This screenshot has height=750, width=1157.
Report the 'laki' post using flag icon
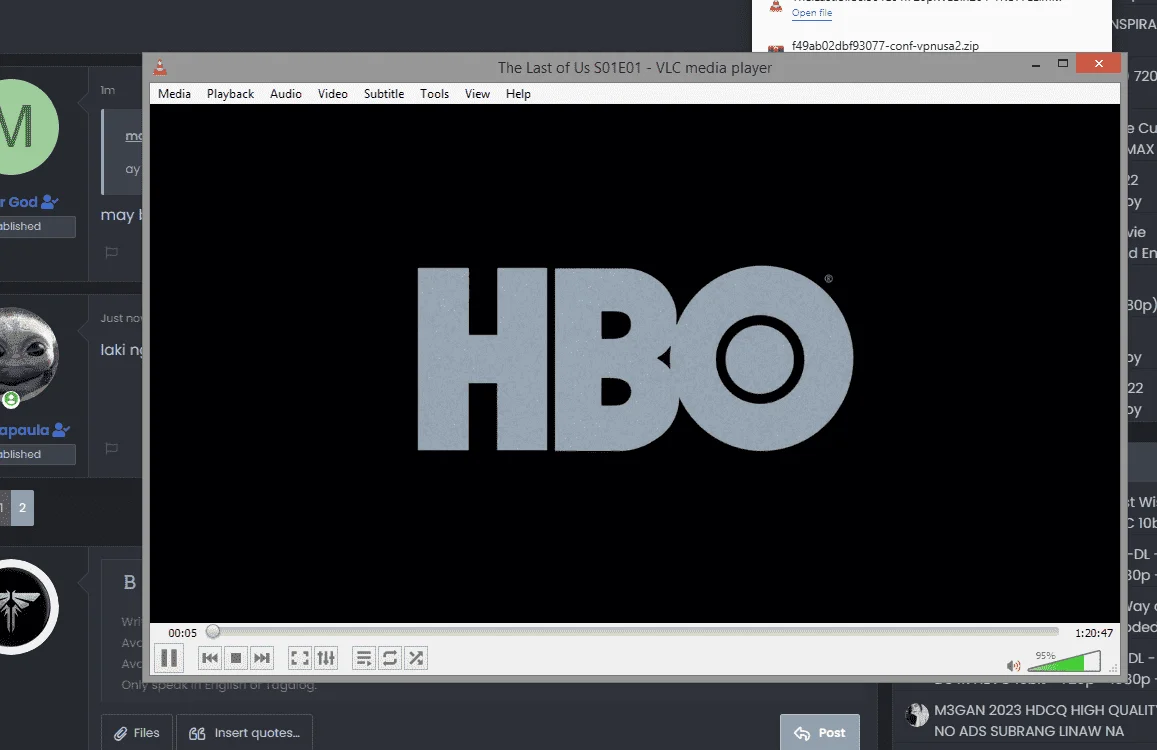point(111,448)
